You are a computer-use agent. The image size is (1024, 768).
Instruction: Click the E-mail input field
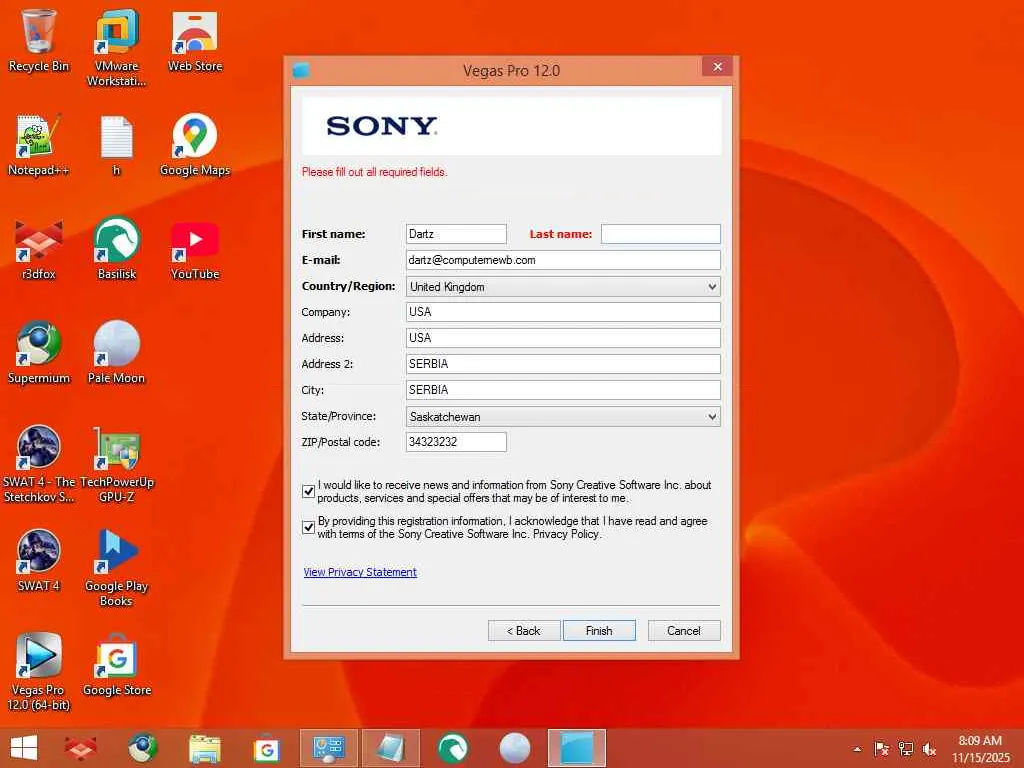point(563,260)
